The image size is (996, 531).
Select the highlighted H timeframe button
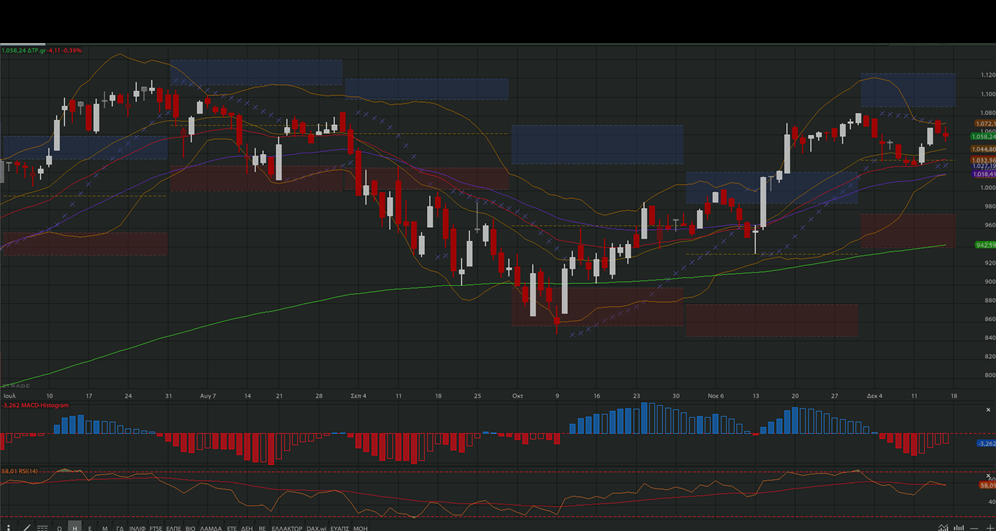74,526
